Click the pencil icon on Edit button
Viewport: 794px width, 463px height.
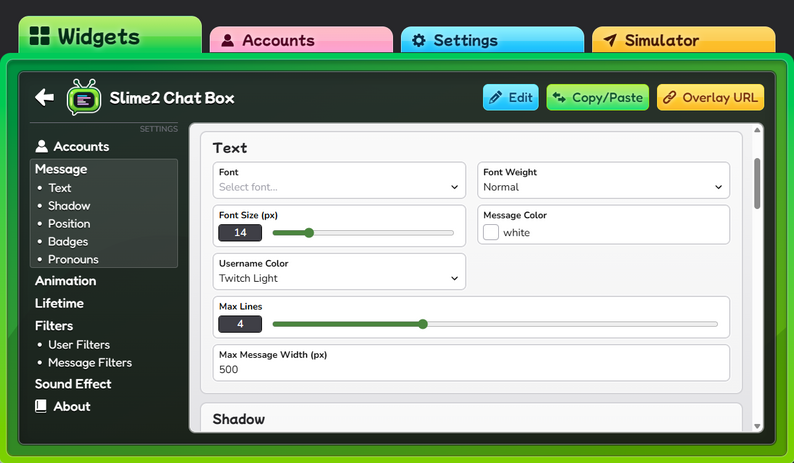click(495, 97)
